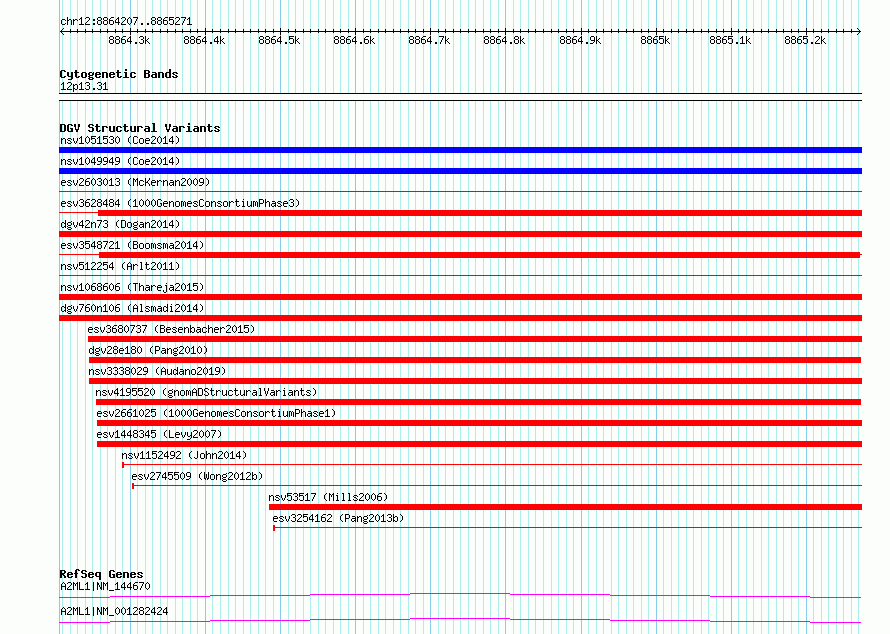This screenshot has width=890, height=634.
Task: Click the 8864.7k ruler tick label
Action: [x=429, y=40]
